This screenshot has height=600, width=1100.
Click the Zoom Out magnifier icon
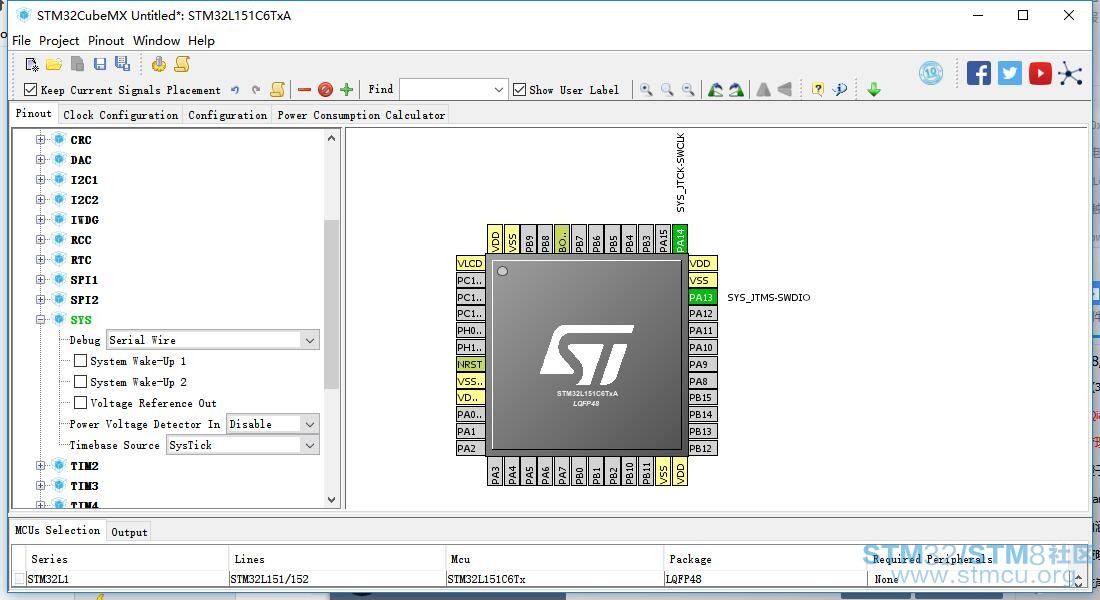[x=688, y=90]
